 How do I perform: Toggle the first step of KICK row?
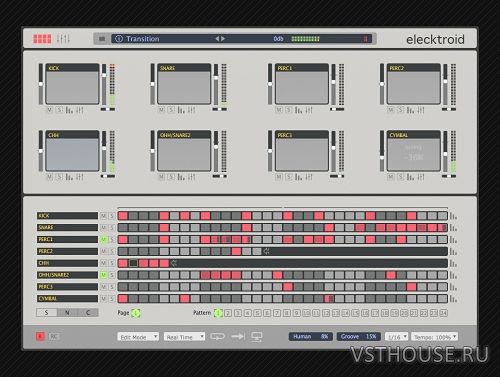click(123, 216)
